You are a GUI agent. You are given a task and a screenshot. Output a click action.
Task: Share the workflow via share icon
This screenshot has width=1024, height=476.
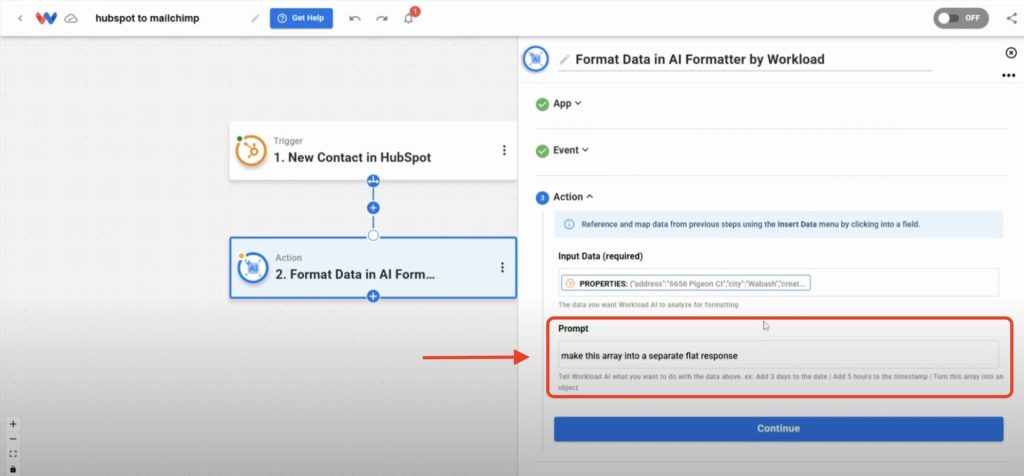[x=1011, y=18]
